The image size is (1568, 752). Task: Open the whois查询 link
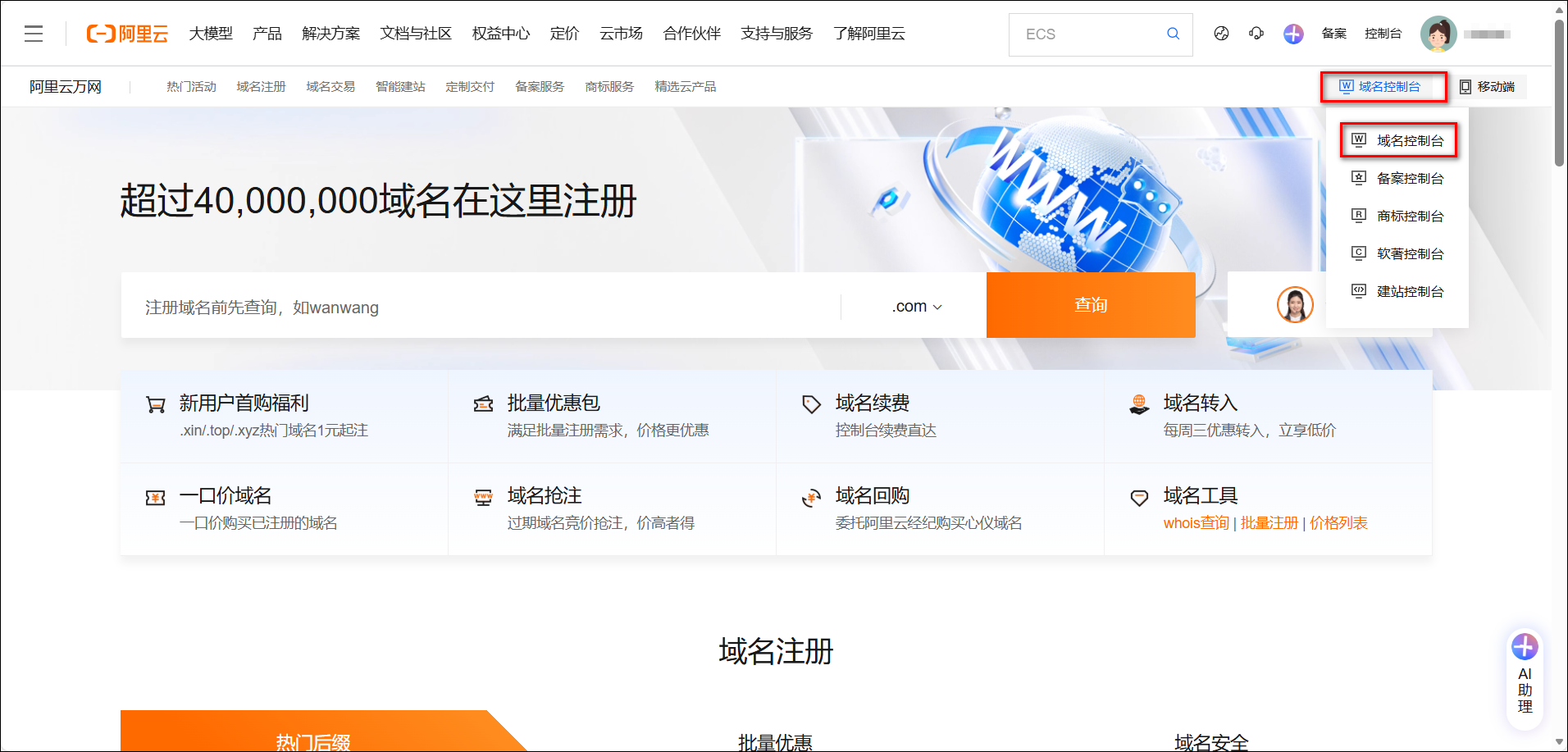pos(1196,523)
